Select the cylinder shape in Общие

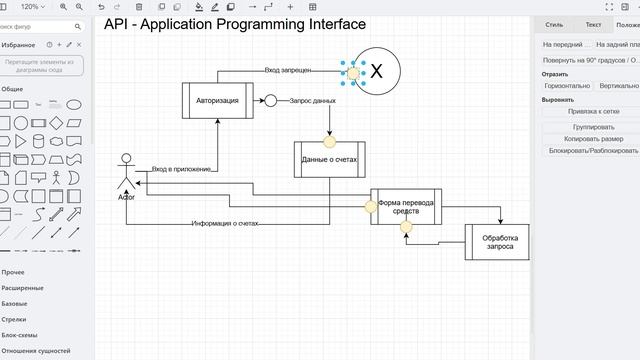(38, 141)
